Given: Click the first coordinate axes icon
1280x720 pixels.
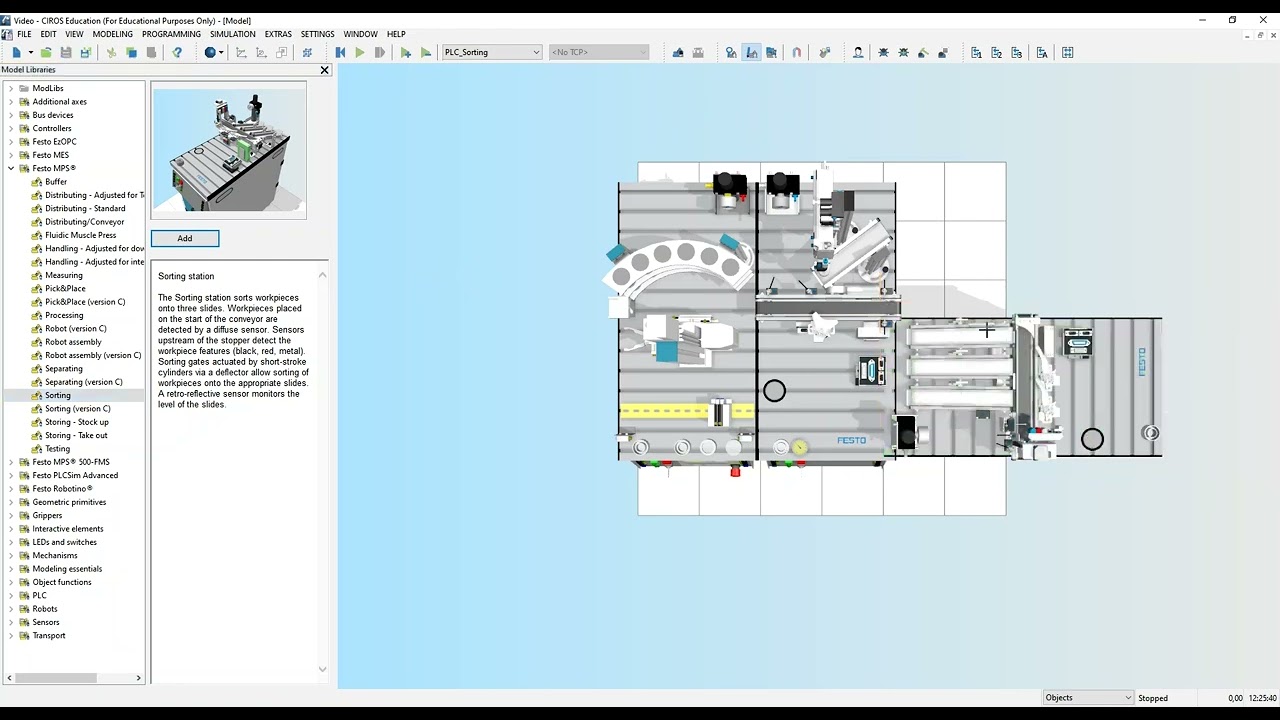Looking at the screenshot, I should click(x=241, y=52).
